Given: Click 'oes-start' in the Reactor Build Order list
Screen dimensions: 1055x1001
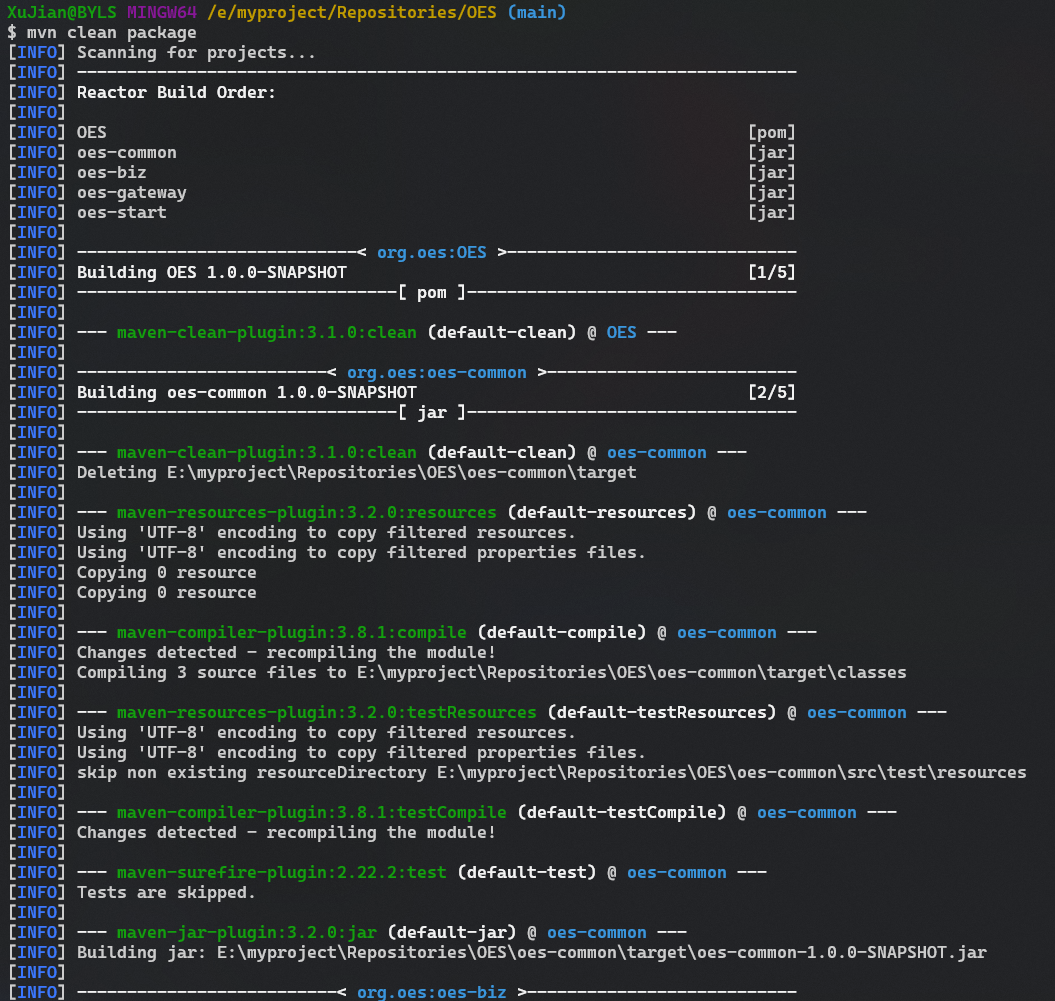Looking at the screenshot, I should [122, 213].
